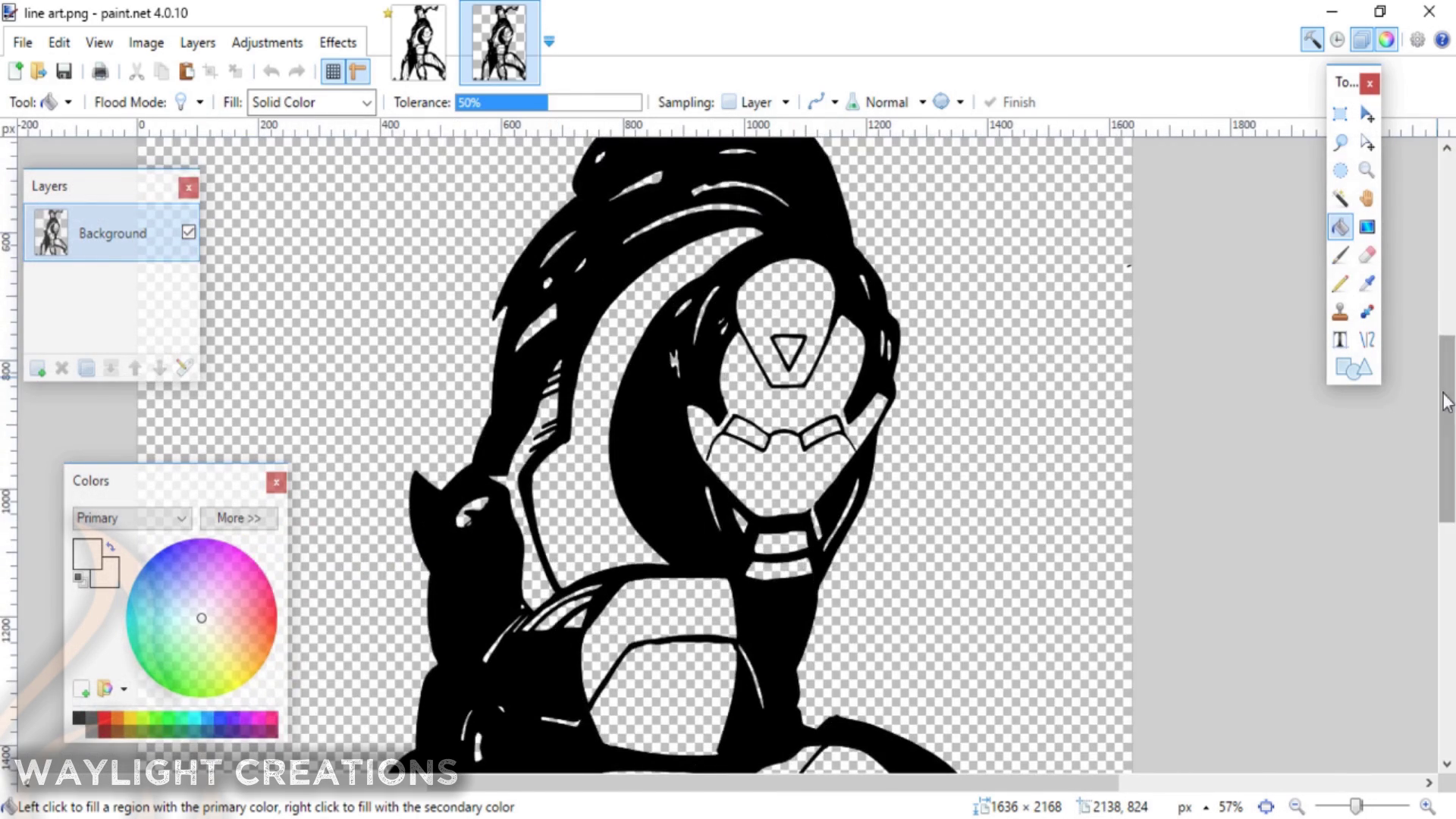1456x819 pixels.
Task: Click the More >> button in Colors
Action: (x=239, y=518)
